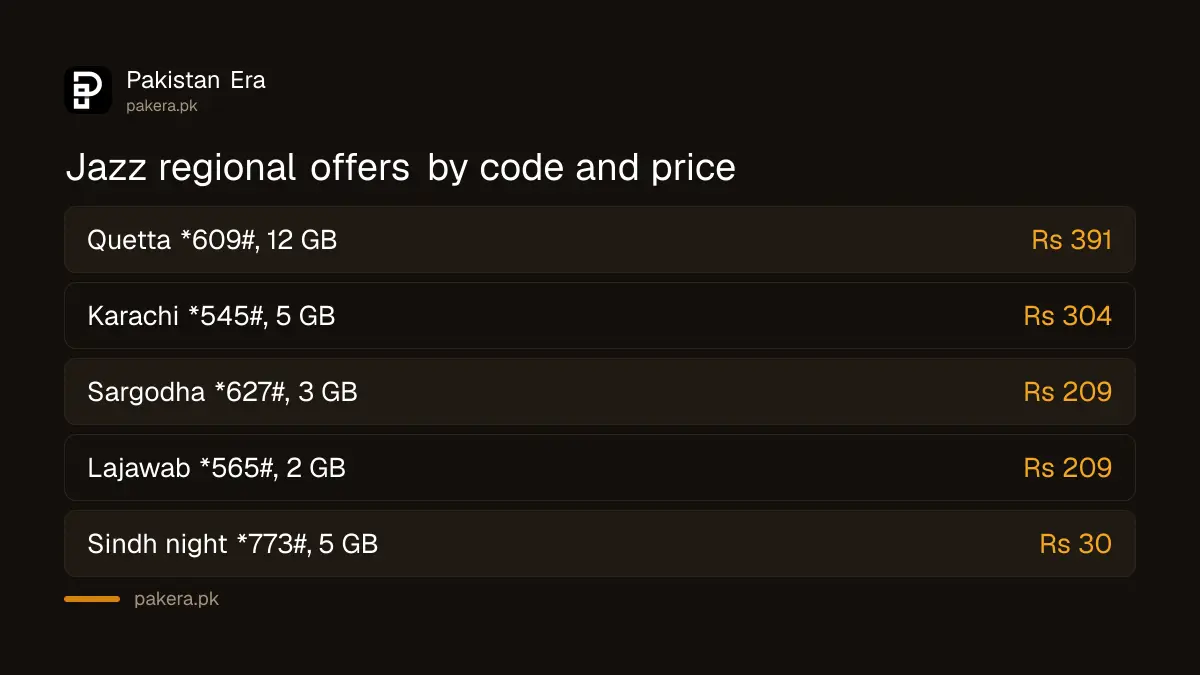Select the Karachi *545# 5 GB row
The image size is (1200, 675).
tap(600, 316)
